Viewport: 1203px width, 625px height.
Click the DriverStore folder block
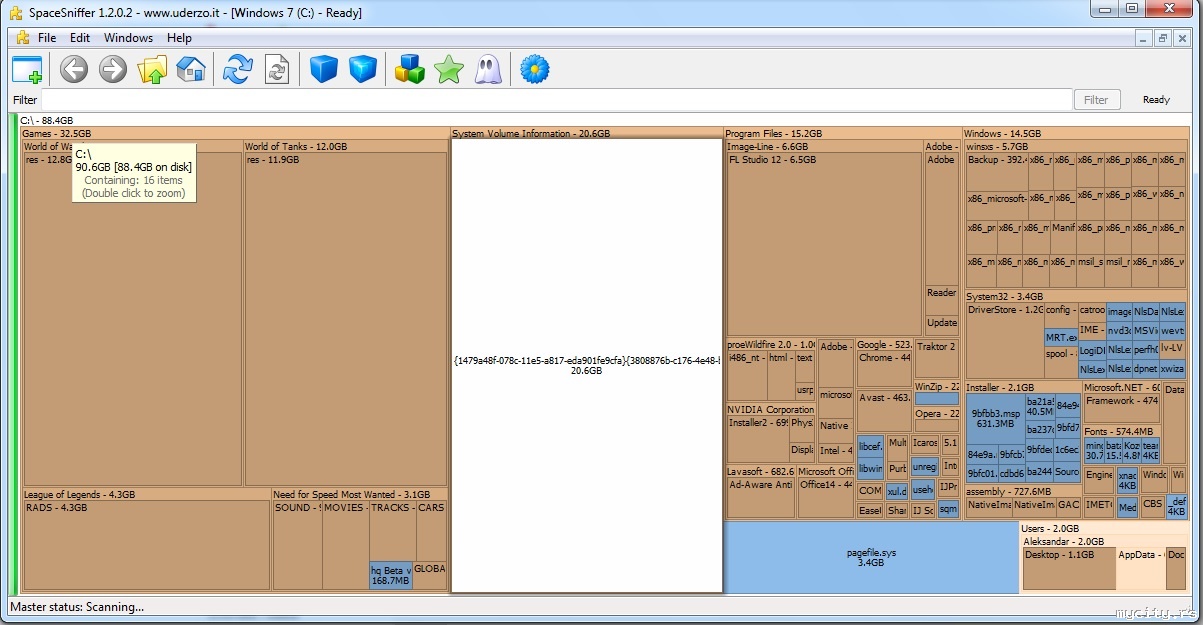[x=1004, y=340]
